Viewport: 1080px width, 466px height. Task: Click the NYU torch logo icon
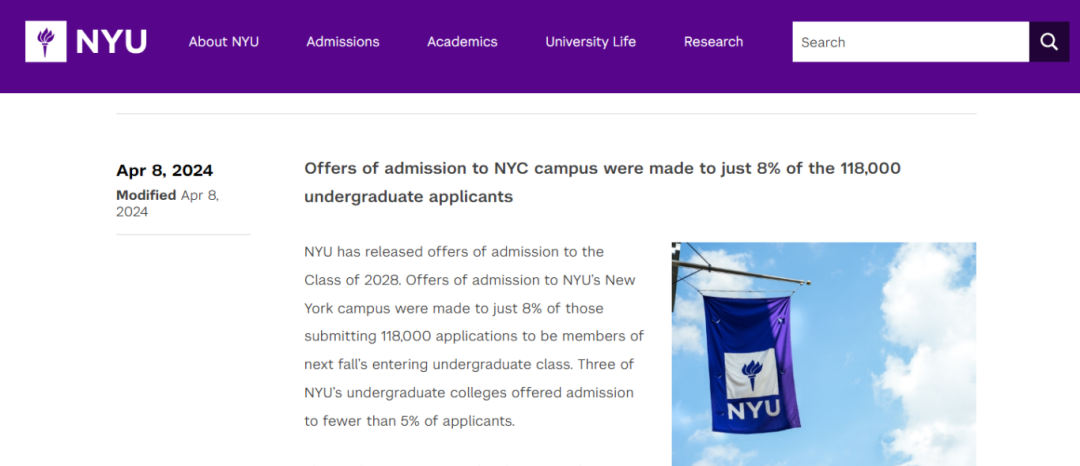click(x=46, y=41)
